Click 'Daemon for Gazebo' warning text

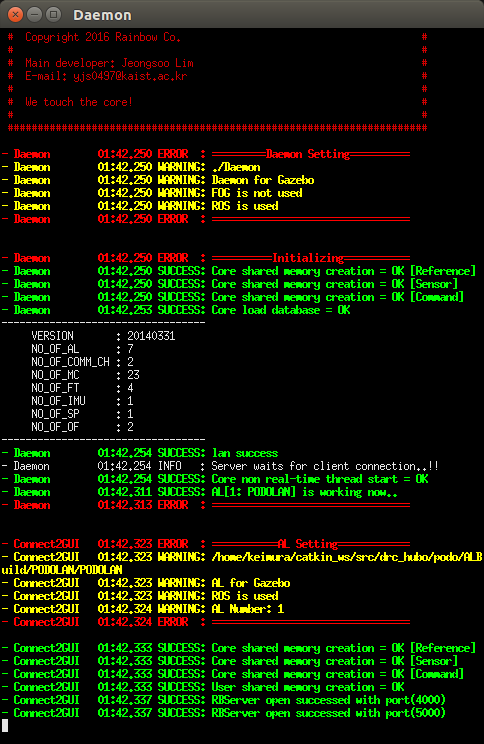[x=263, y=180]
